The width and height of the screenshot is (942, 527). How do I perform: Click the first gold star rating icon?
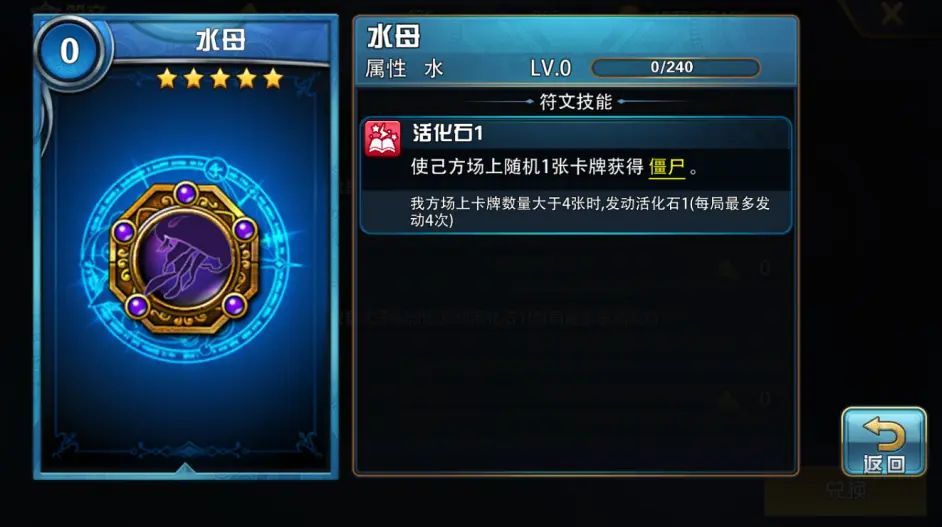[166, 78]
